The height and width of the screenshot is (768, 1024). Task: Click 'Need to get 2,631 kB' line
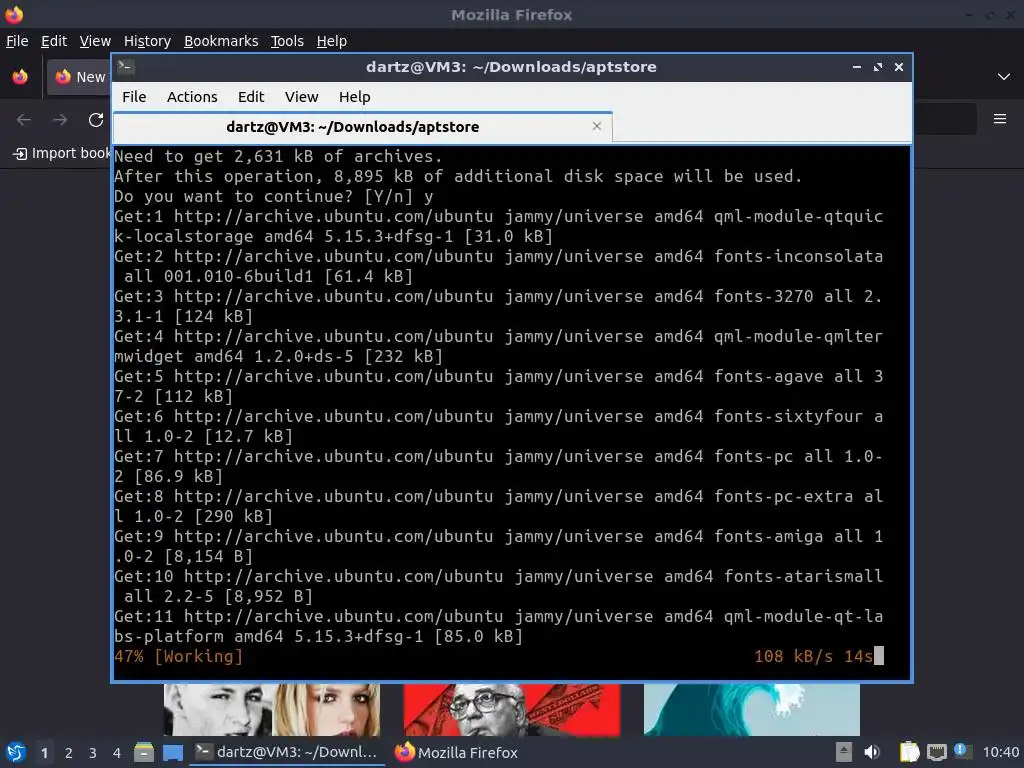[278, 157]
